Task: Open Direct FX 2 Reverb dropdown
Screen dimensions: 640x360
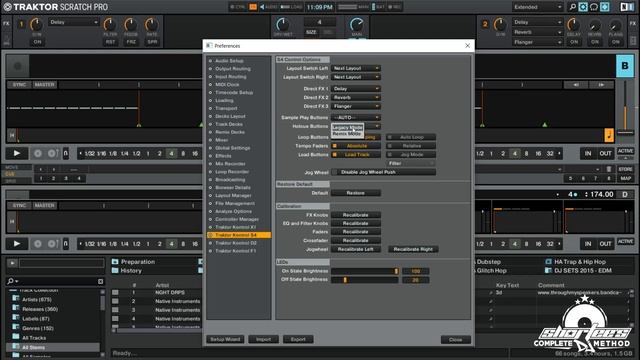Action: click(x=356, y=98)
